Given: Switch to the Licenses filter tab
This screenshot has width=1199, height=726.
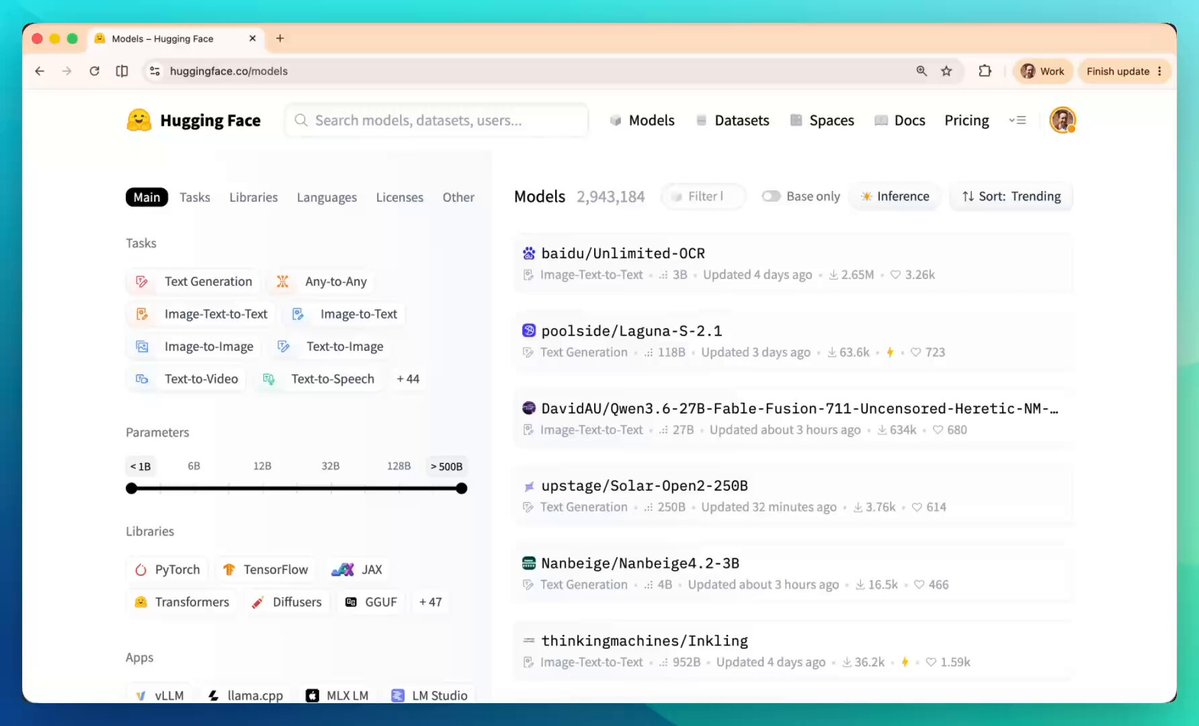Looking at the screenshot, I should tap(399, 197).
